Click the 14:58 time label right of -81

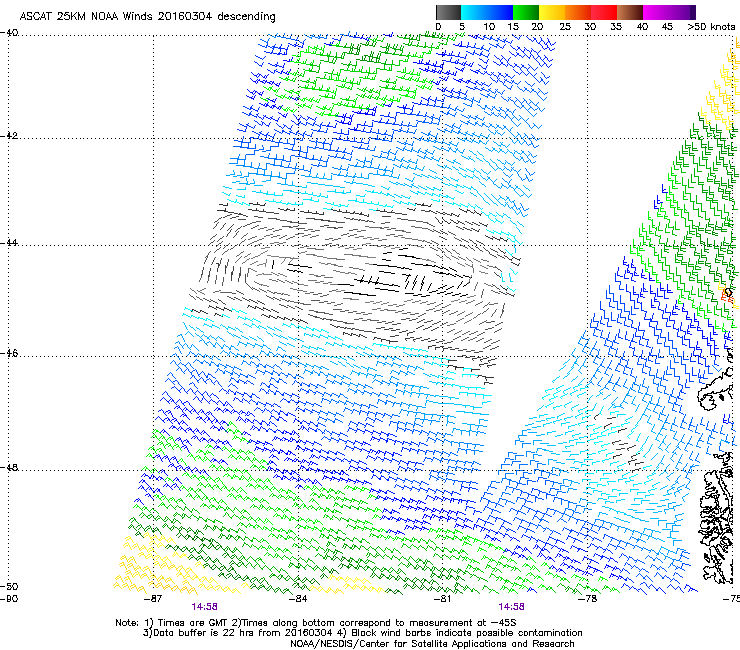coord(512,607)
